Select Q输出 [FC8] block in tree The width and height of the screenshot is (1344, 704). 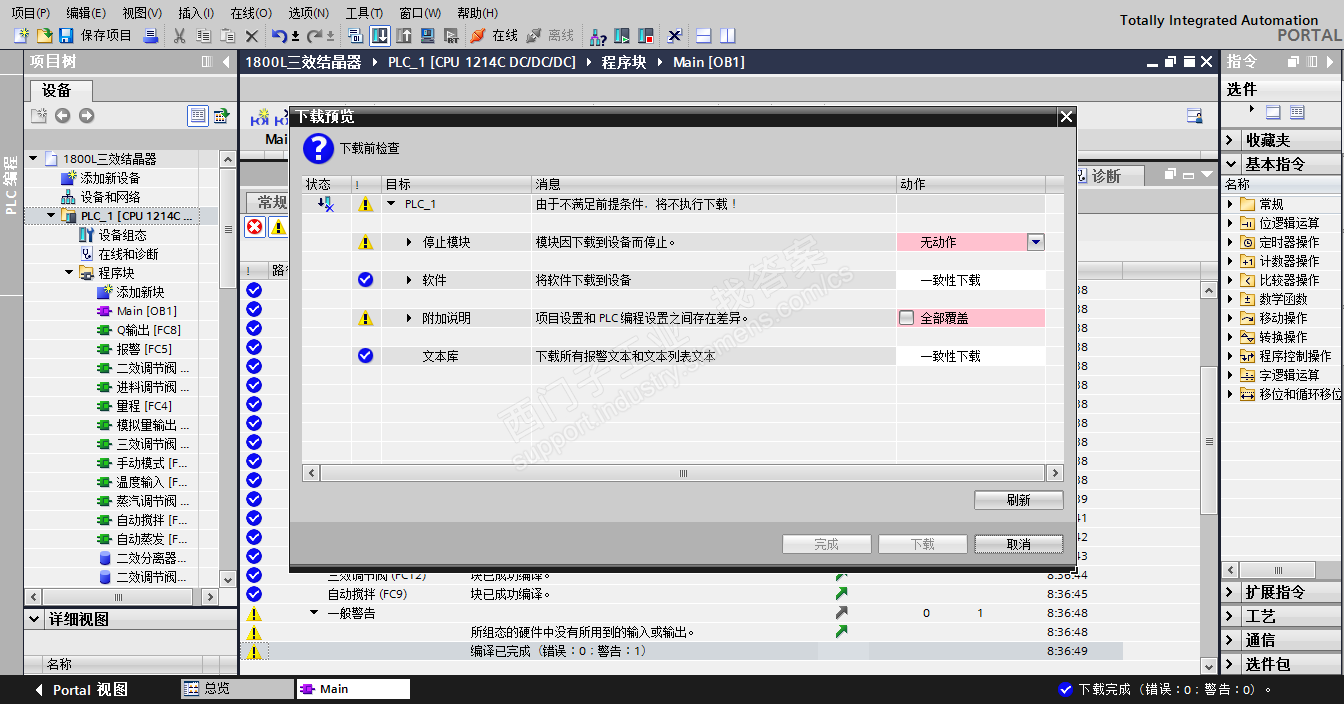[149, 330]
